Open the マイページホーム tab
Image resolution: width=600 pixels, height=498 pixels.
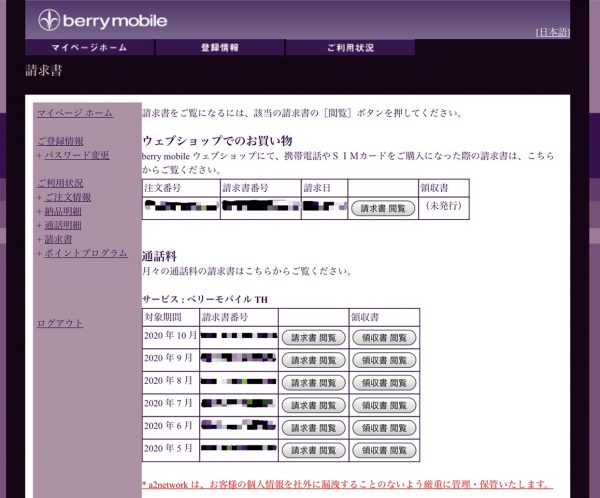coord(90,47)
